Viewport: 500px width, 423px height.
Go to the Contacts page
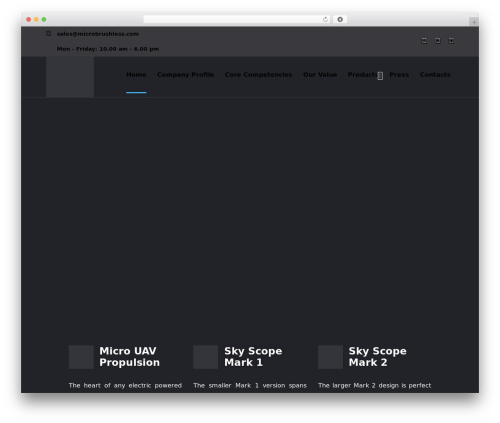pyautogui.click(x=435, y=75)
